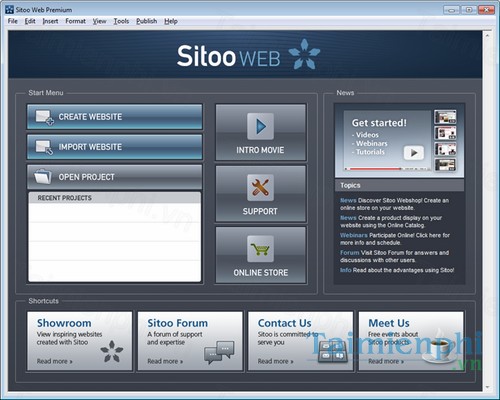The width and height of the screenshot is (500, 400).
Task: Click the Get started video progress bar
Action: pyautogui.click(x=387, y=169)
